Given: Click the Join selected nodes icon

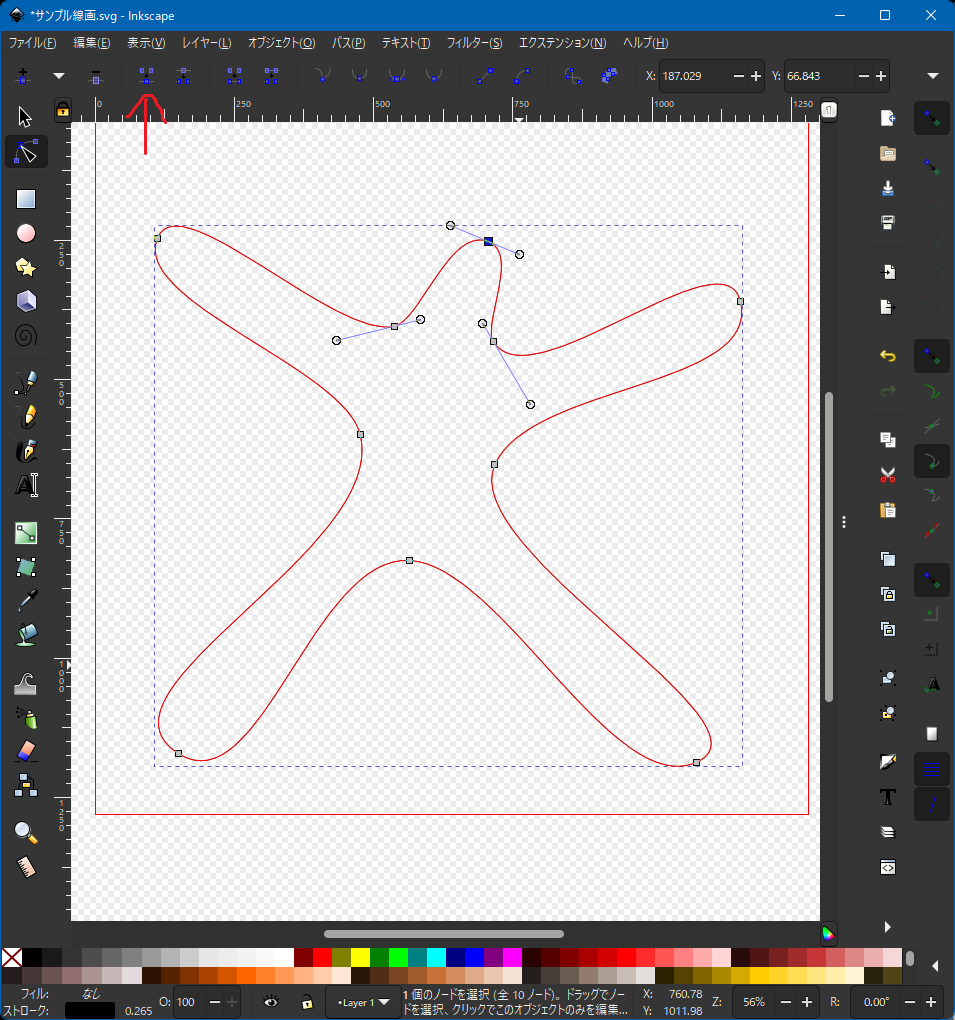Looking at the screenshot, I should pos(147,76).
